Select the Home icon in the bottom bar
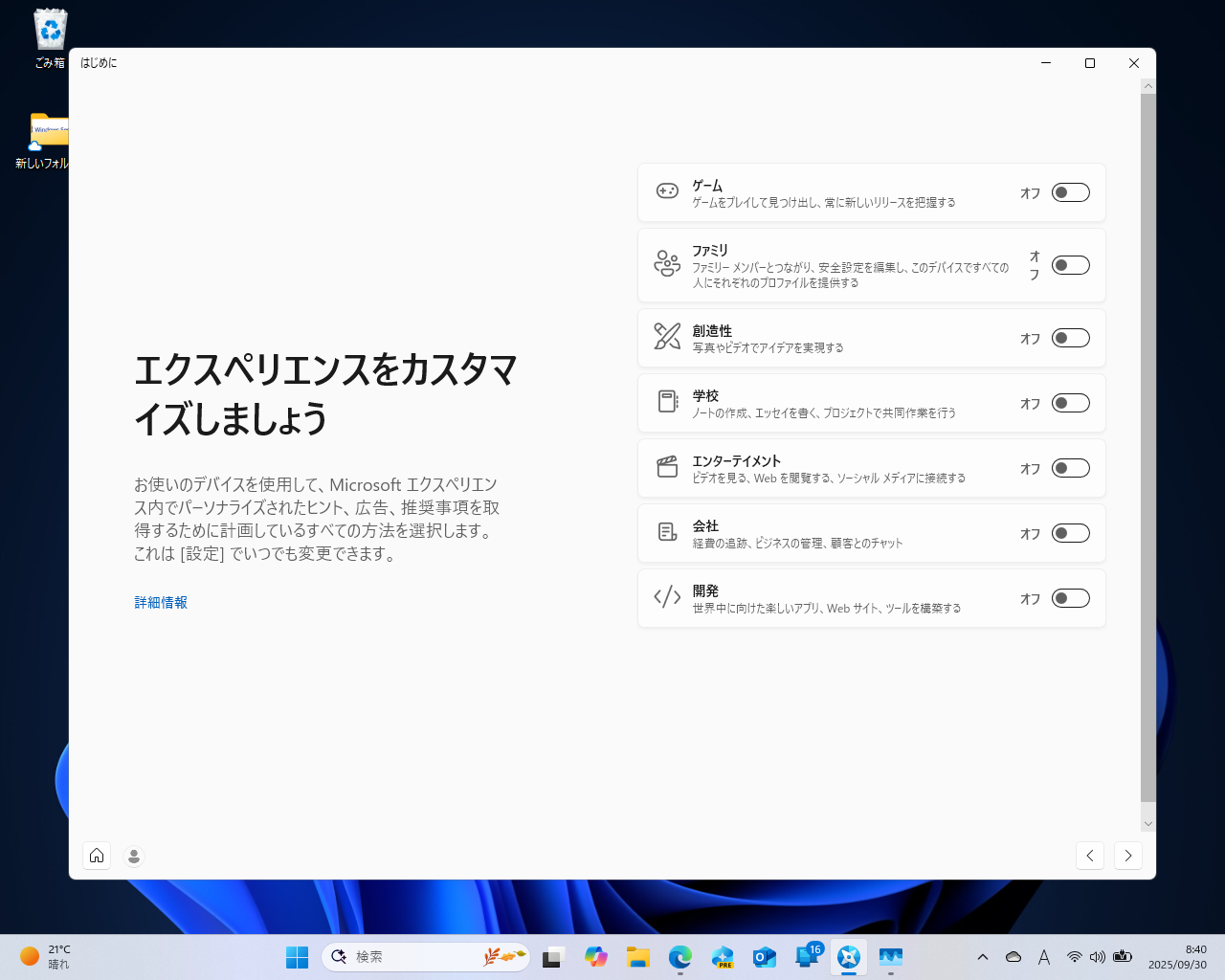 point(97,856)
